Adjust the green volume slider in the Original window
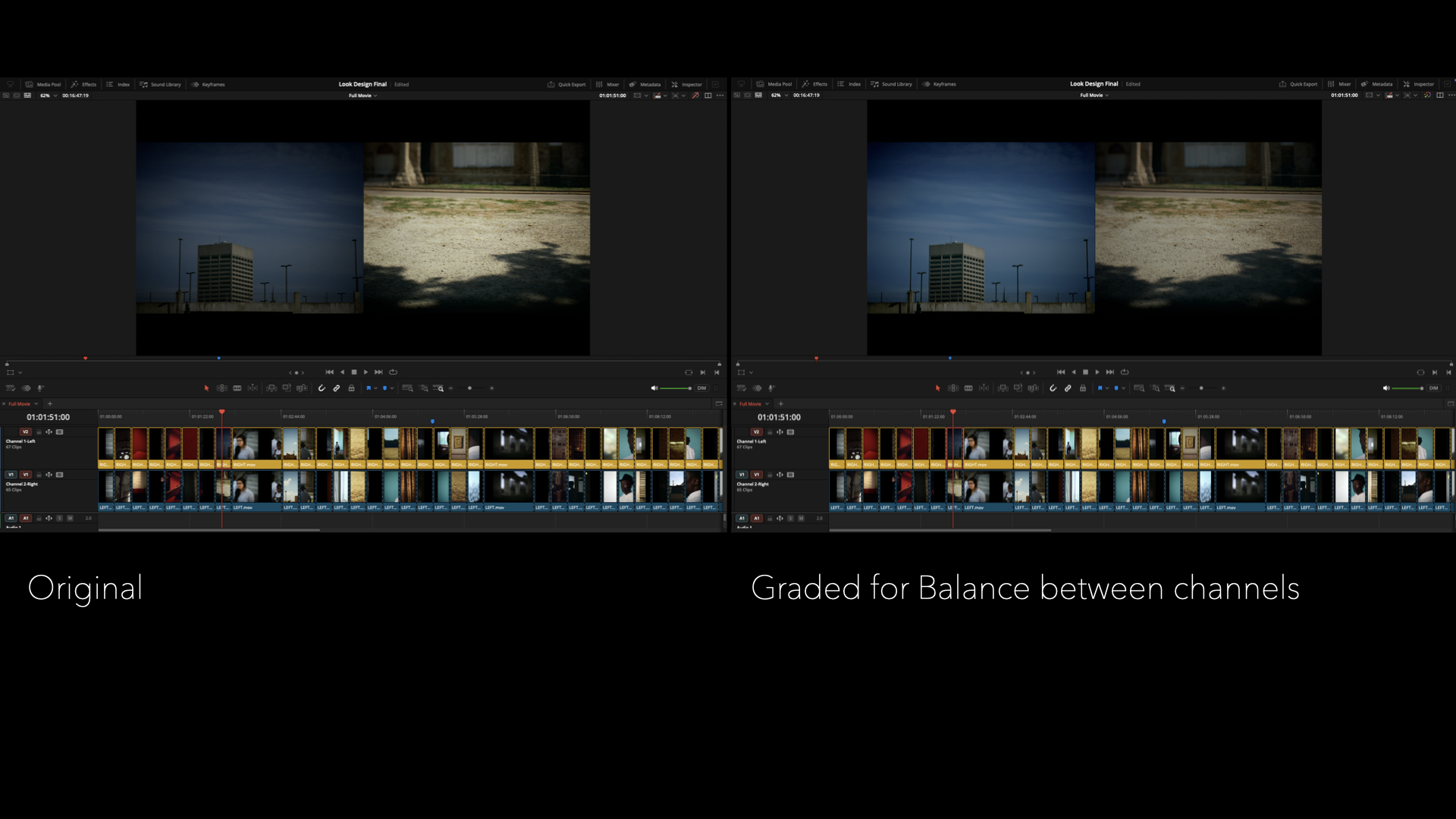Viewport: 1456px width, 819px height. point(675,388)
